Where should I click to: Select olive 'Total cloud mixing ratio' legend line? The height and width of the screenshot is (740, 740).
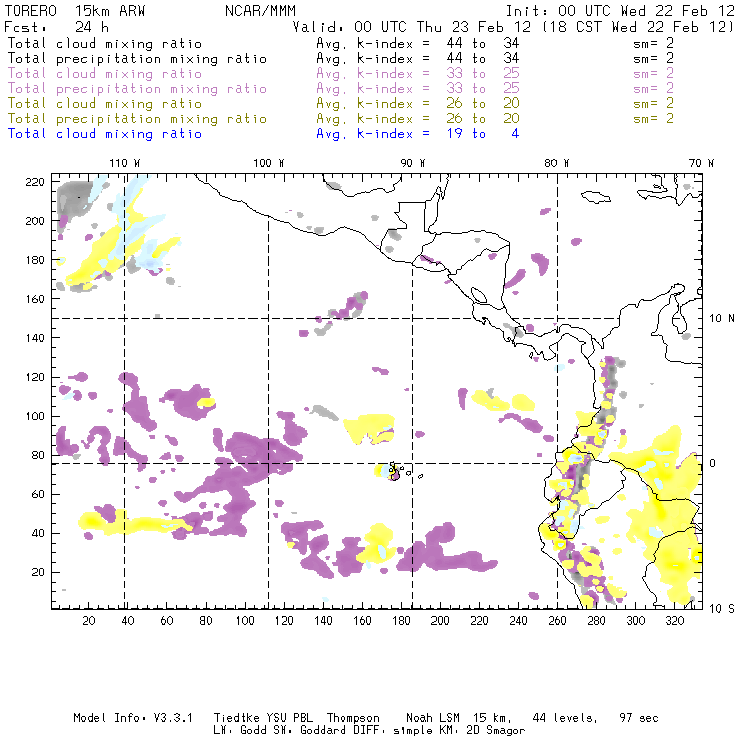105,103
